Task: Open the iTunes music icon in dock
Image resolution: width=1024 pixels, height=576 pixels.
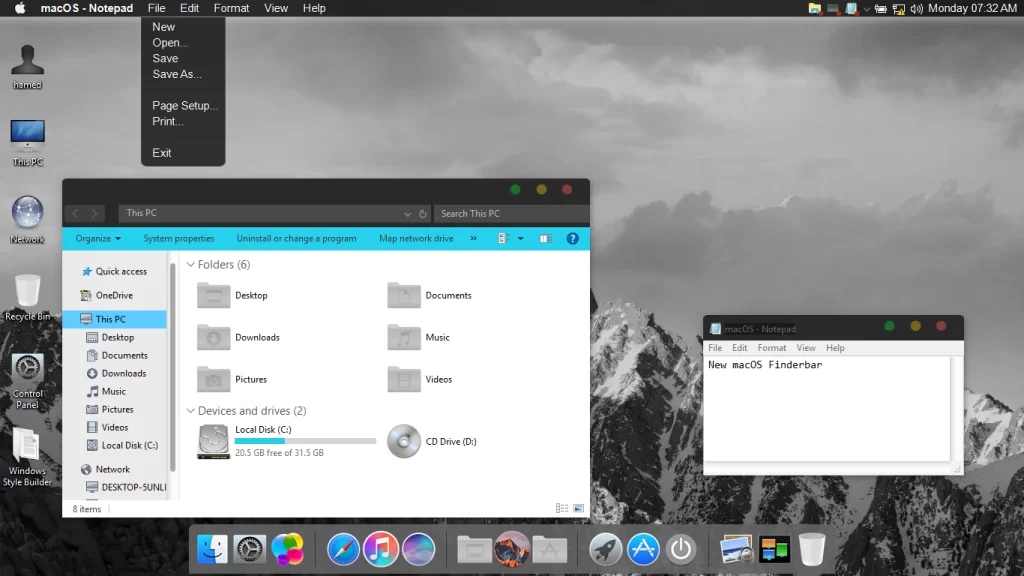Action: 381,549
